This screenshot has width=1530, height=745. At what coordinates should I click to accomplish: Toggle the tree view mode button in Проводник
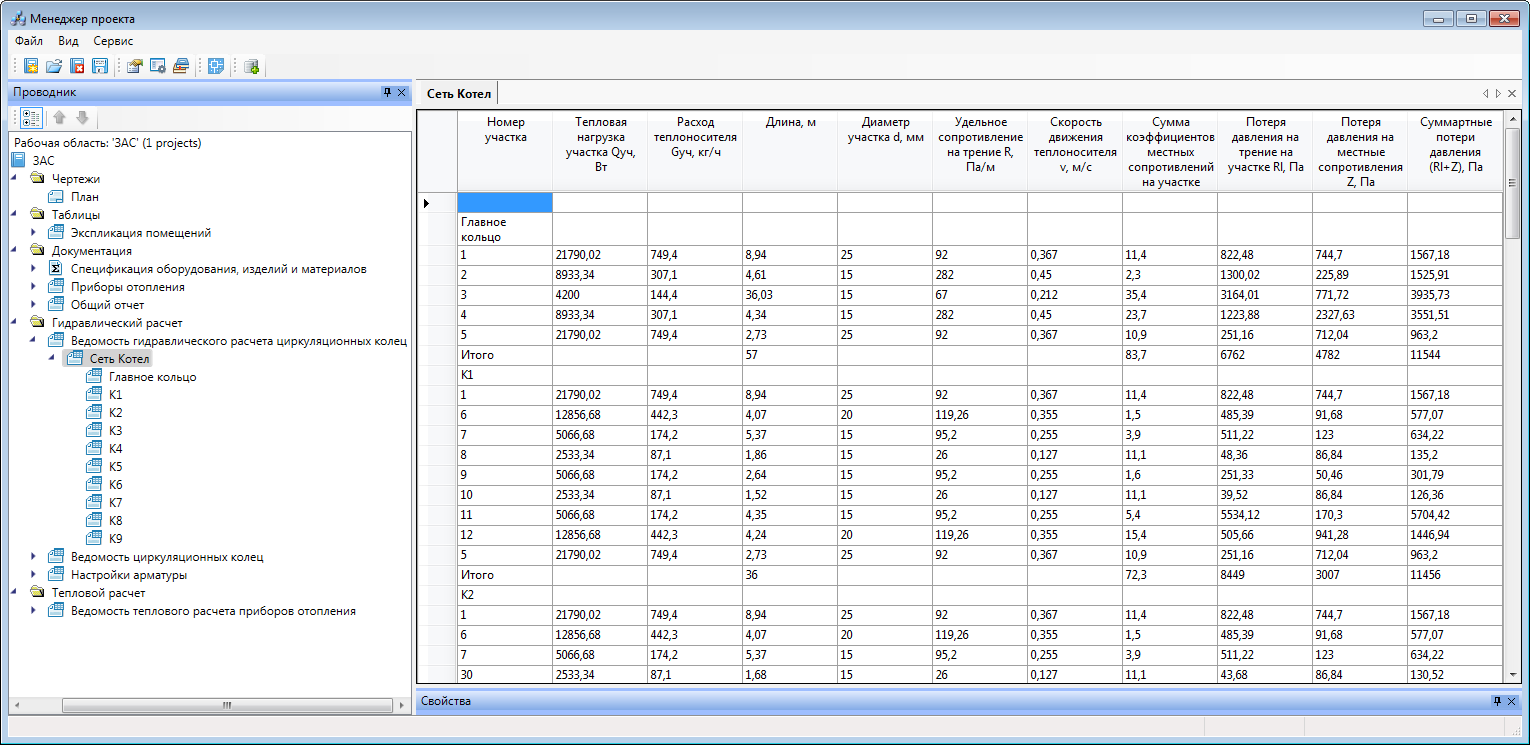point(32,118)
